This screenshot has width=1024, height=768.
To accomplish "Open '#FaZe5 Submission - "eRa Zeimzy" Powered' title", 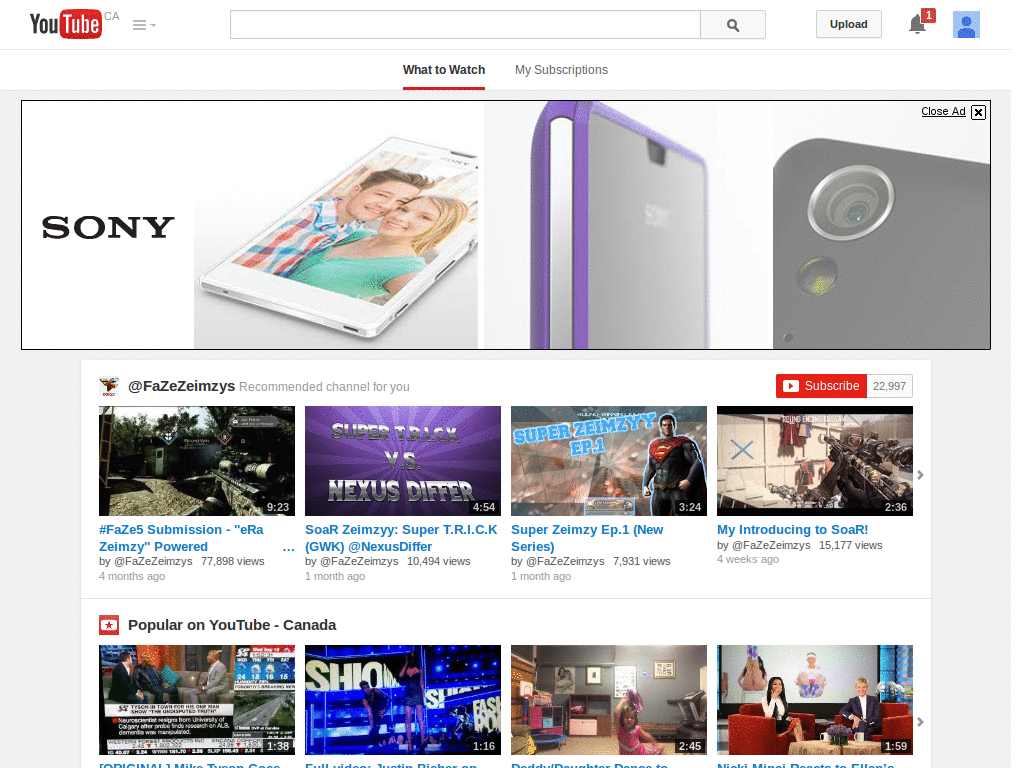I will [x=182, y=538].
